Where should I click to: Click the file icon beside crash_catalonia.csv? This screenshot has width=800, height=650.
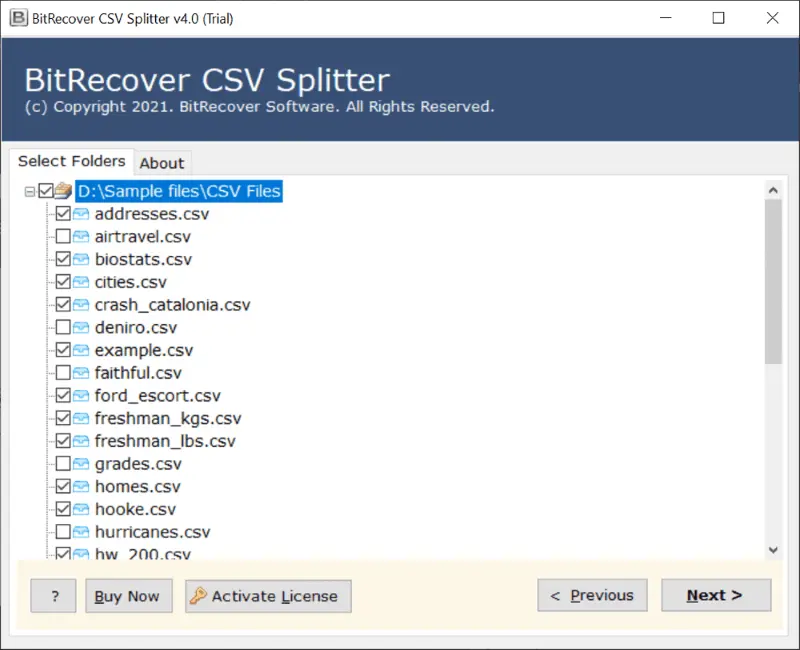[81, 305]
